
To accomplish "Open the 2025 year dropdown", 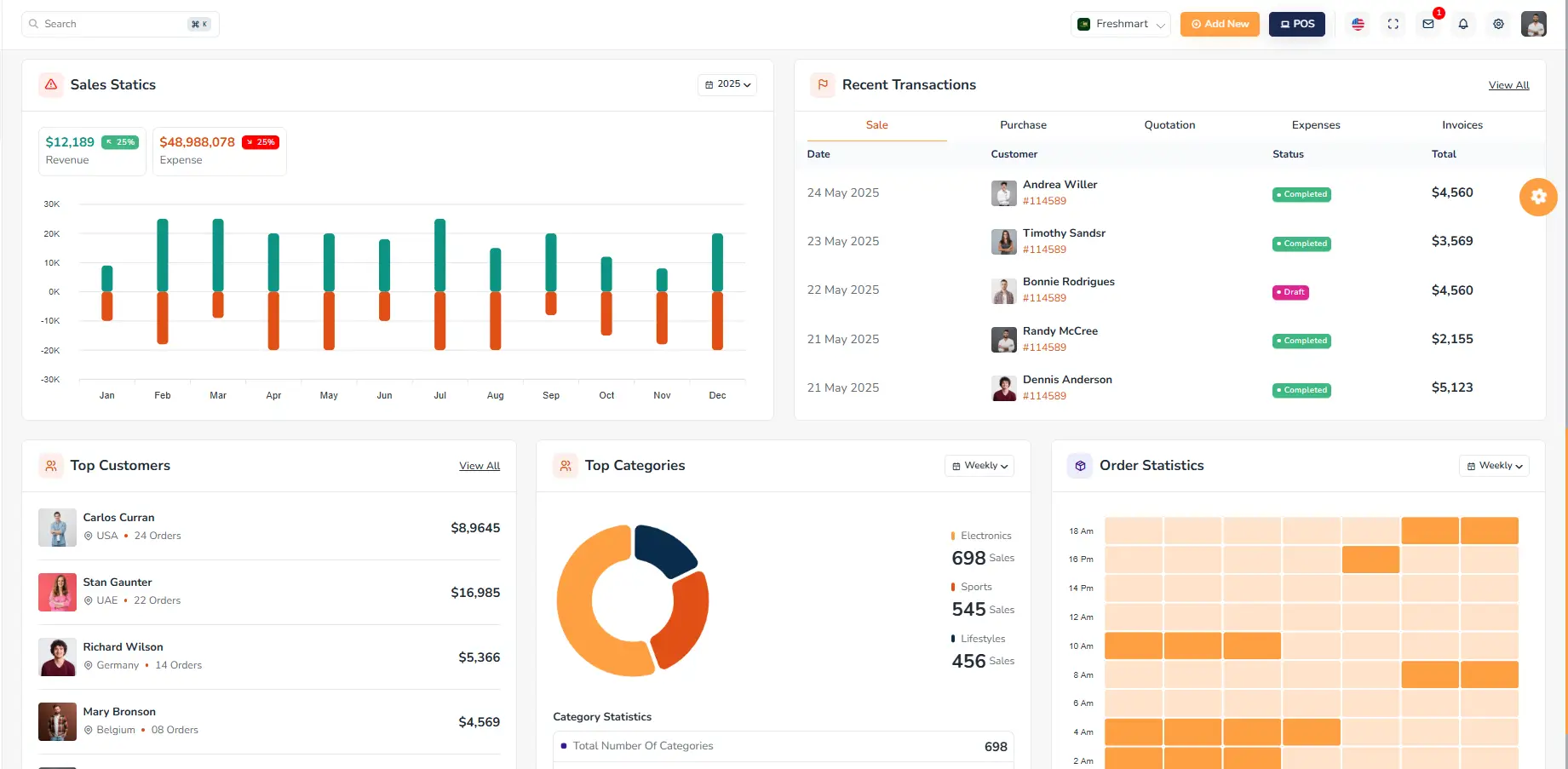I will (727, 84).
